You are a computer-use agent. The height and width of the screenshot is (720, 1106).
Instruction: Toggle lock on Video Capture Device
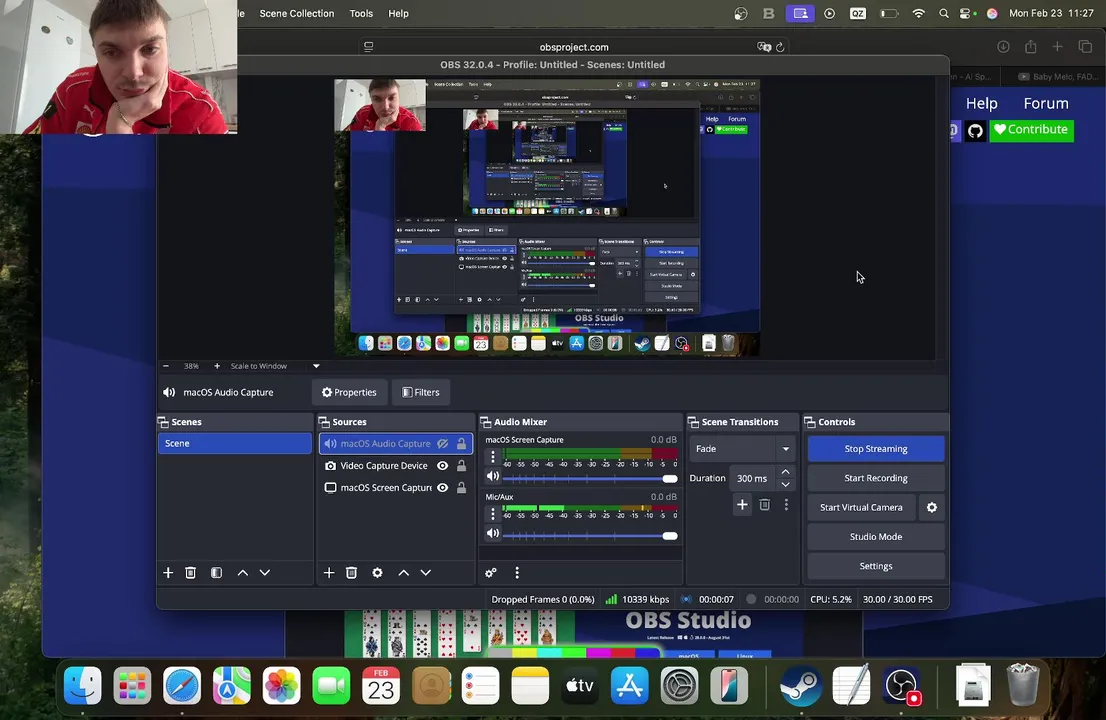pyautogui.click(x=461, y=465)
